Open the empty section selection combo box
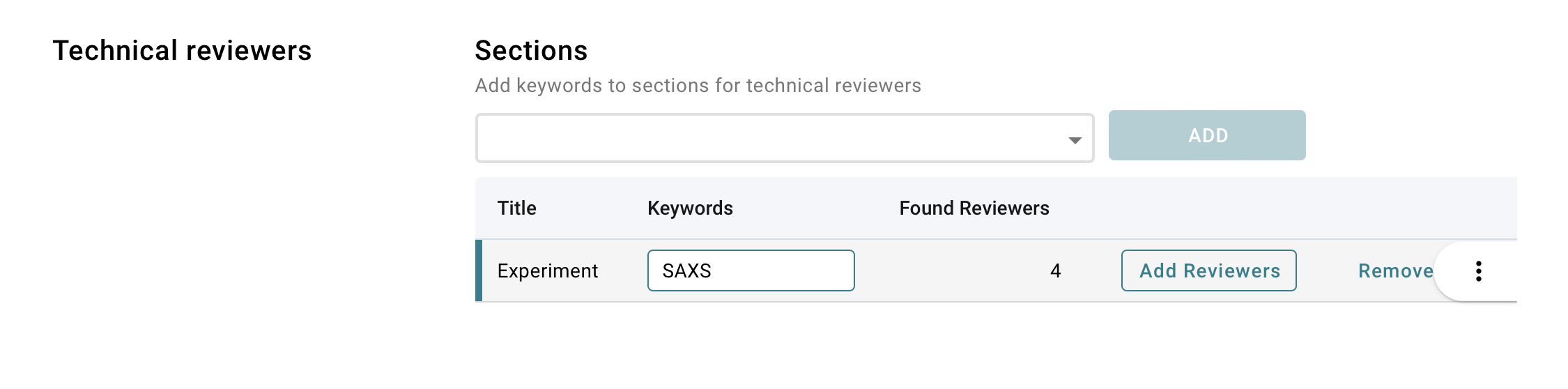1568x389 pixels. click(x=785, y=138)
